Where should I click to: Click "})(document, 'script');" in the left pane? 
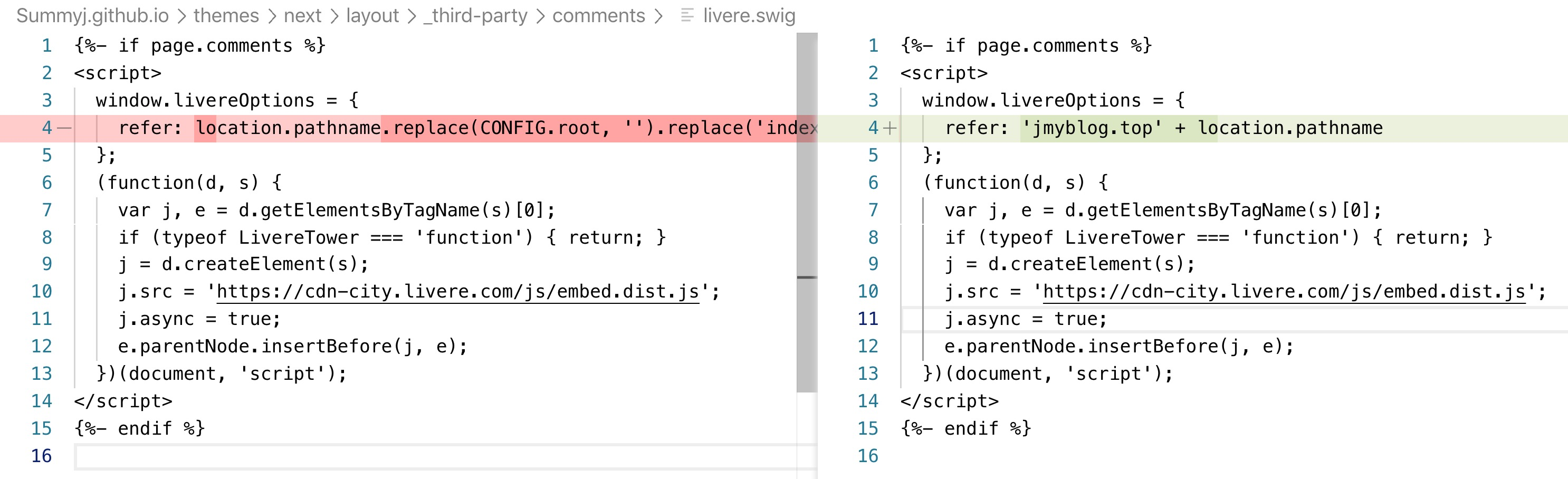(x=222, y=373)
